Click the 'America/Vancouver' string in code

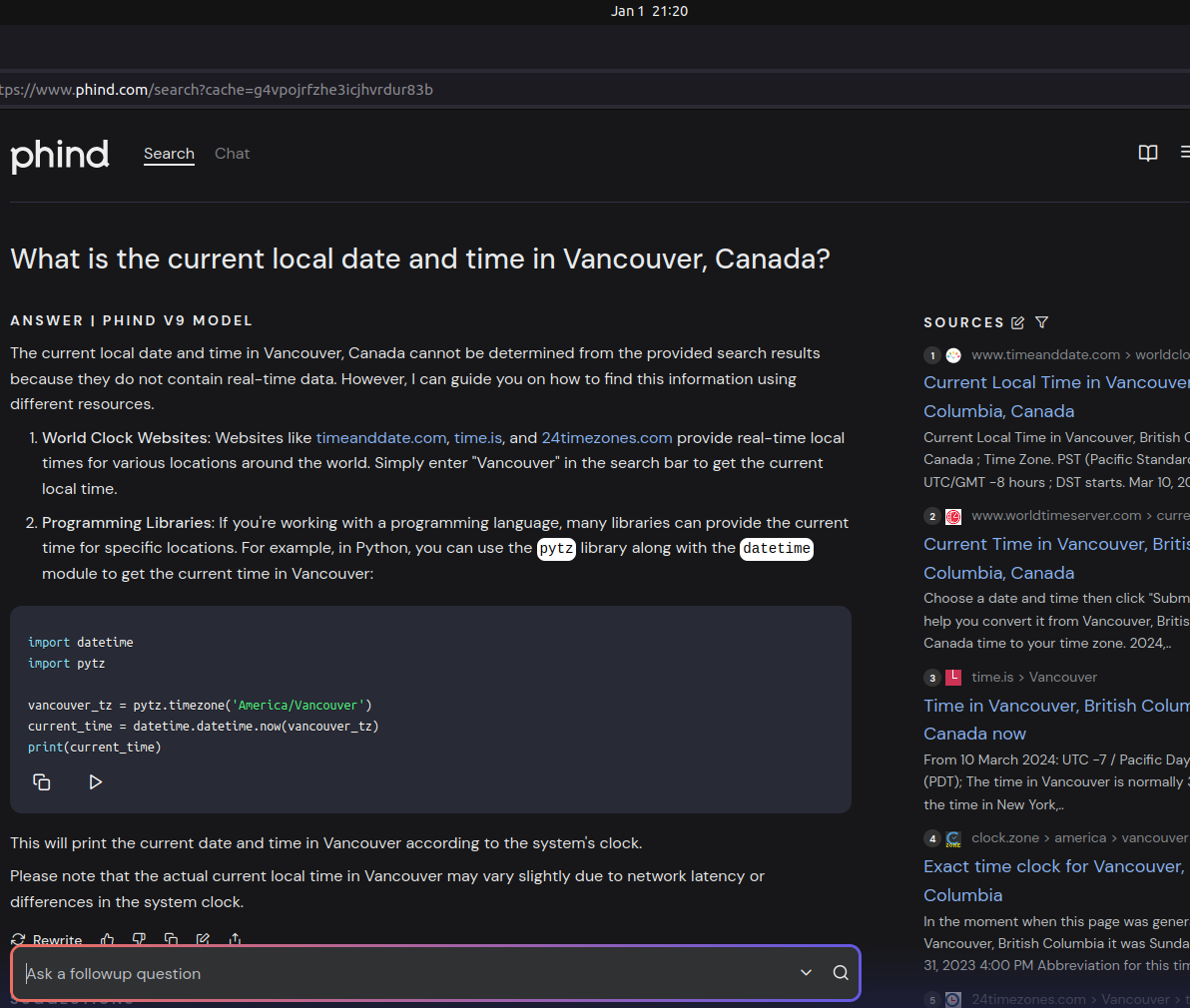[x=299, y=706]
